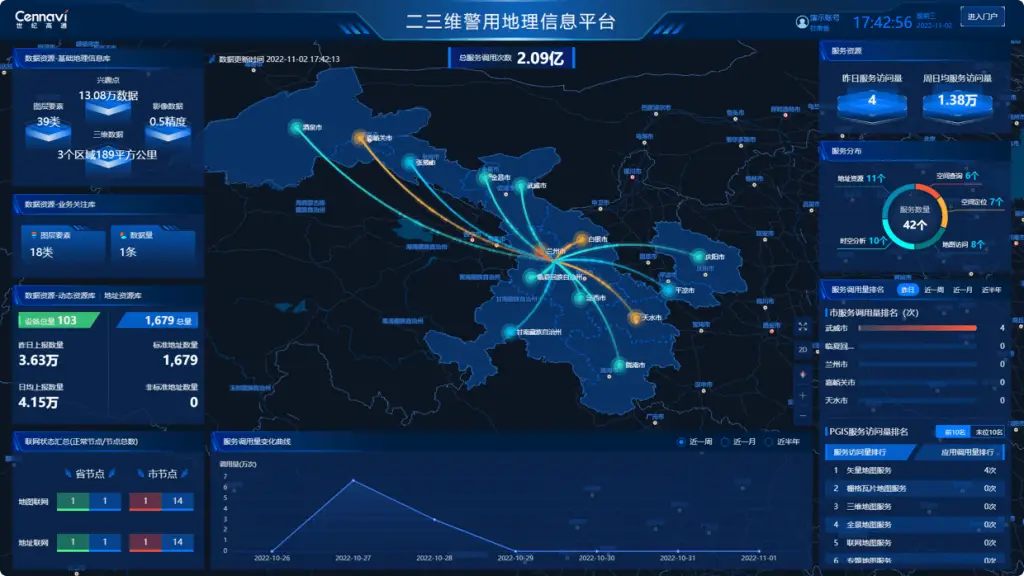The height and width of the screenshot is (576, 1024).
Task: Click the user account avatar icon
Action: 801,21
